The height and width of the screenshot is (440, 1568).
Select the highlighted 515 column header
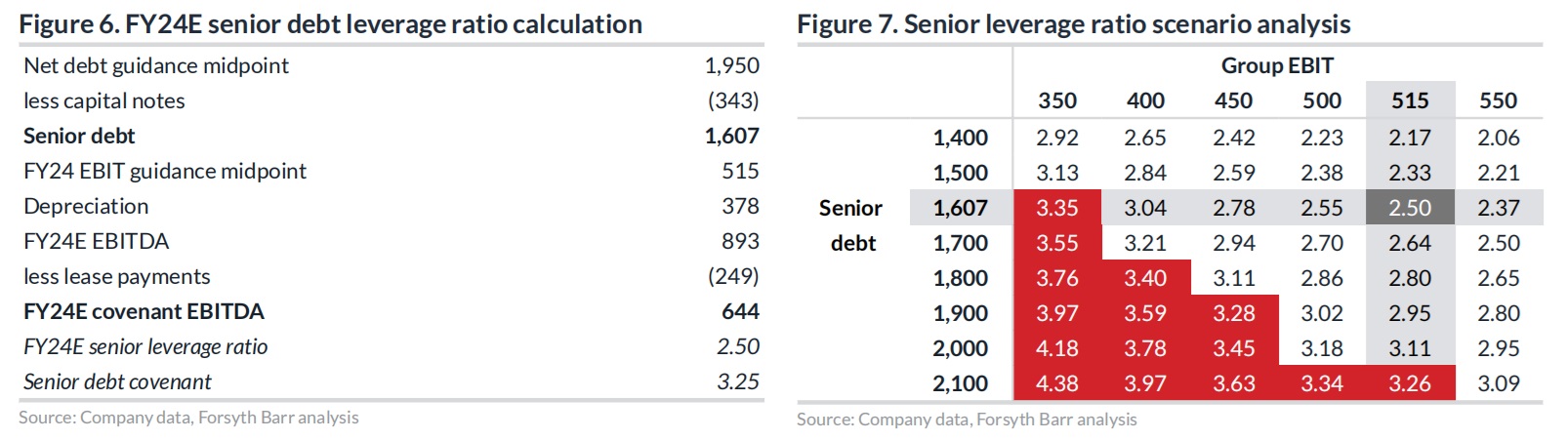[x=1410, y=100]
